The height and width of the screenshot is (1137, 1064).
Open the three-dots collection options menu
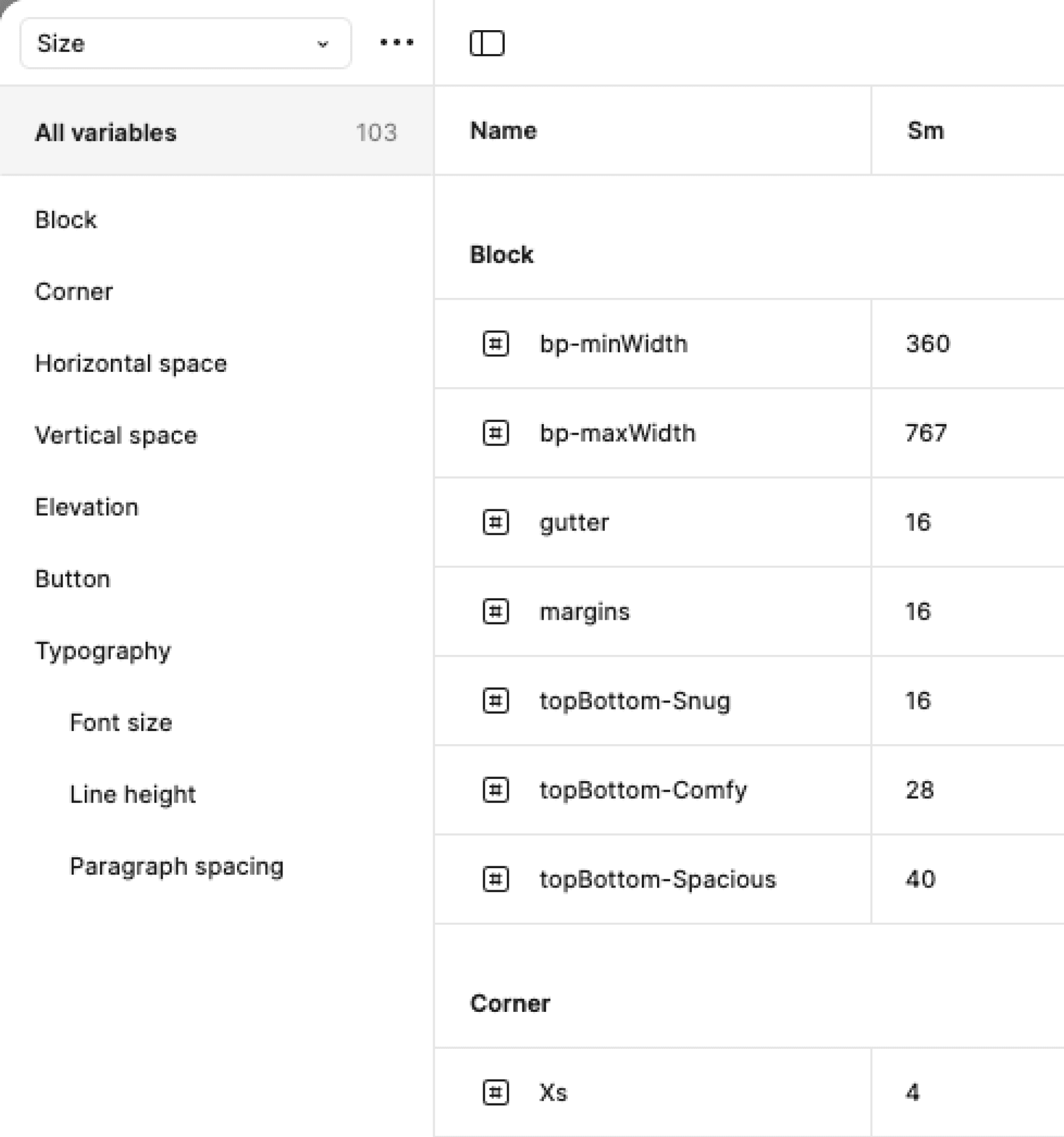coord(397,42)
